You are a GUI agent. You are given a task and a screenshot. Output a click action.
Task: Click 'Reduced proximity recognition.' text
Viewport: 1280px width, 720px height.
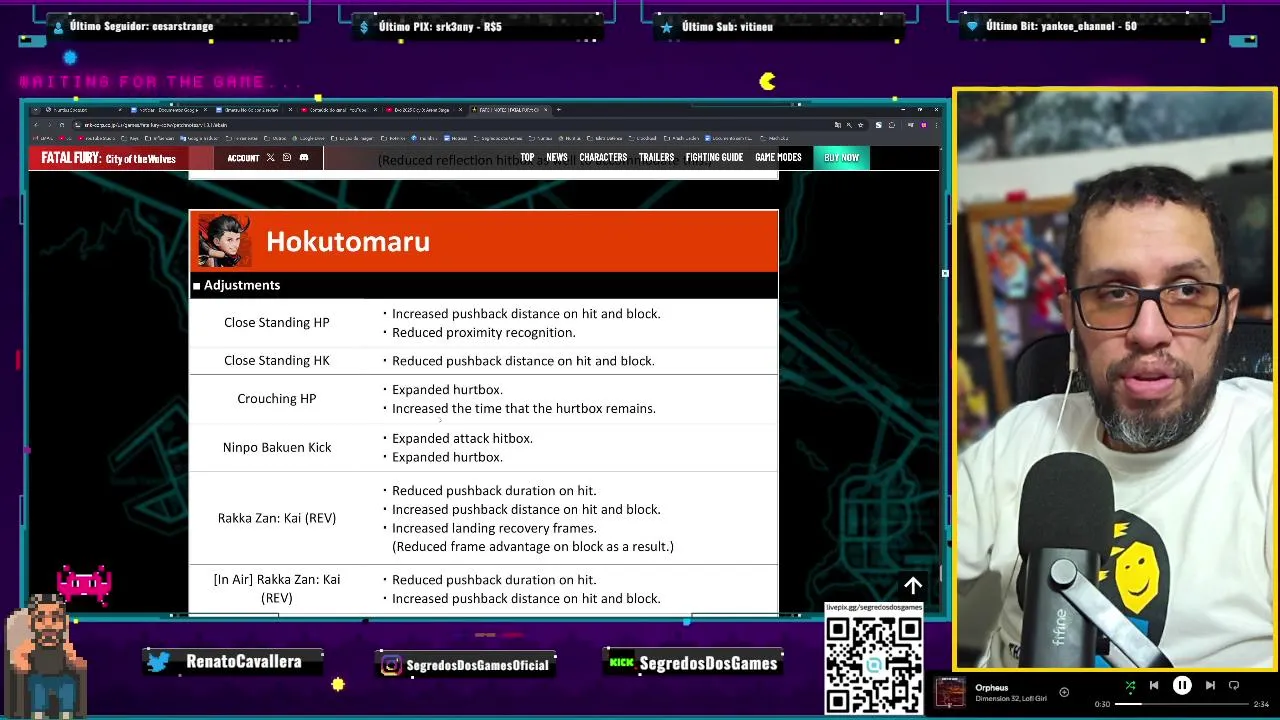tap(484, 332)
